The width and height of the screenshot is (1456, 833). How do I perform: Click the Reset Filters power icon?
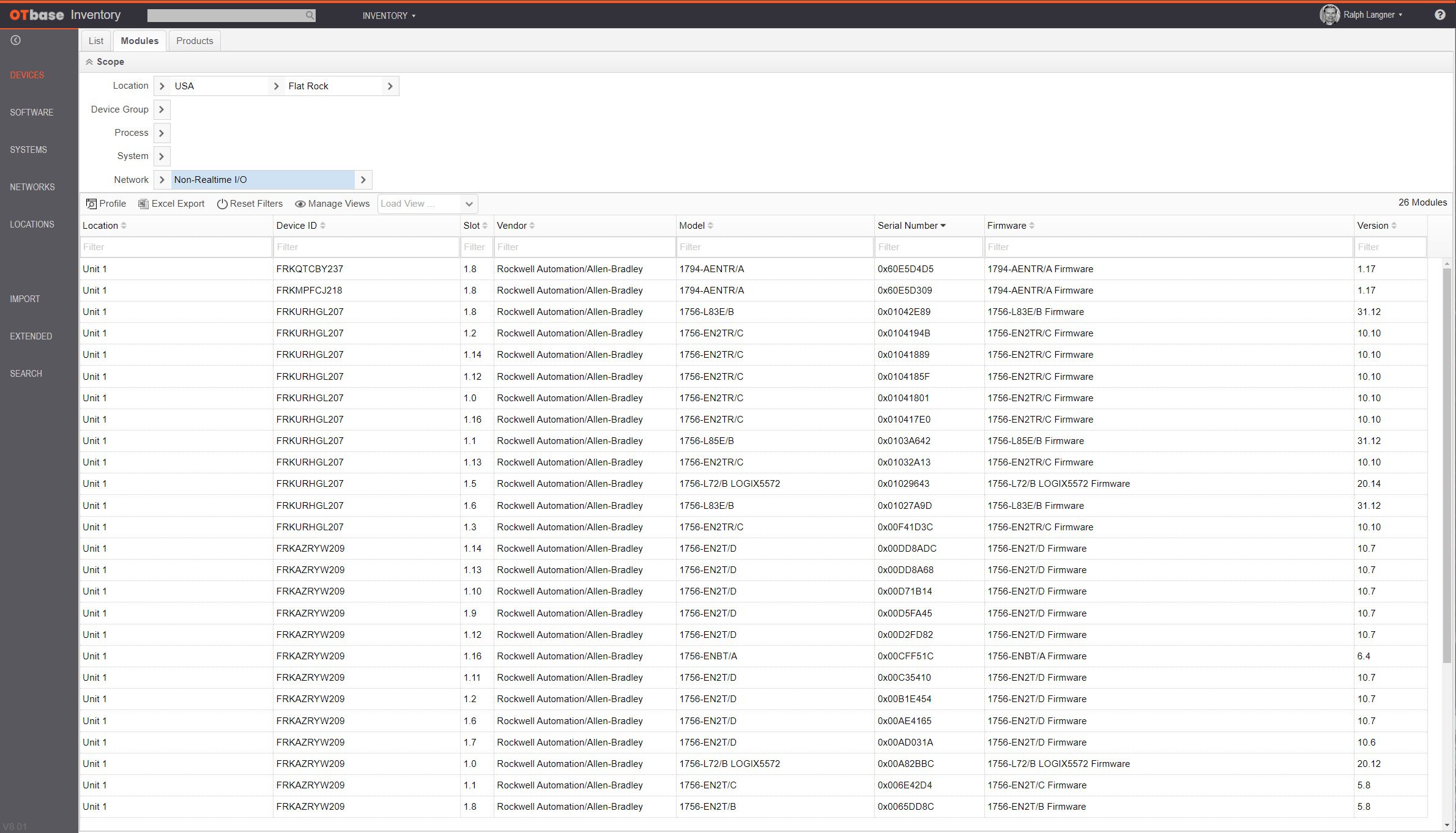[222, 204]
